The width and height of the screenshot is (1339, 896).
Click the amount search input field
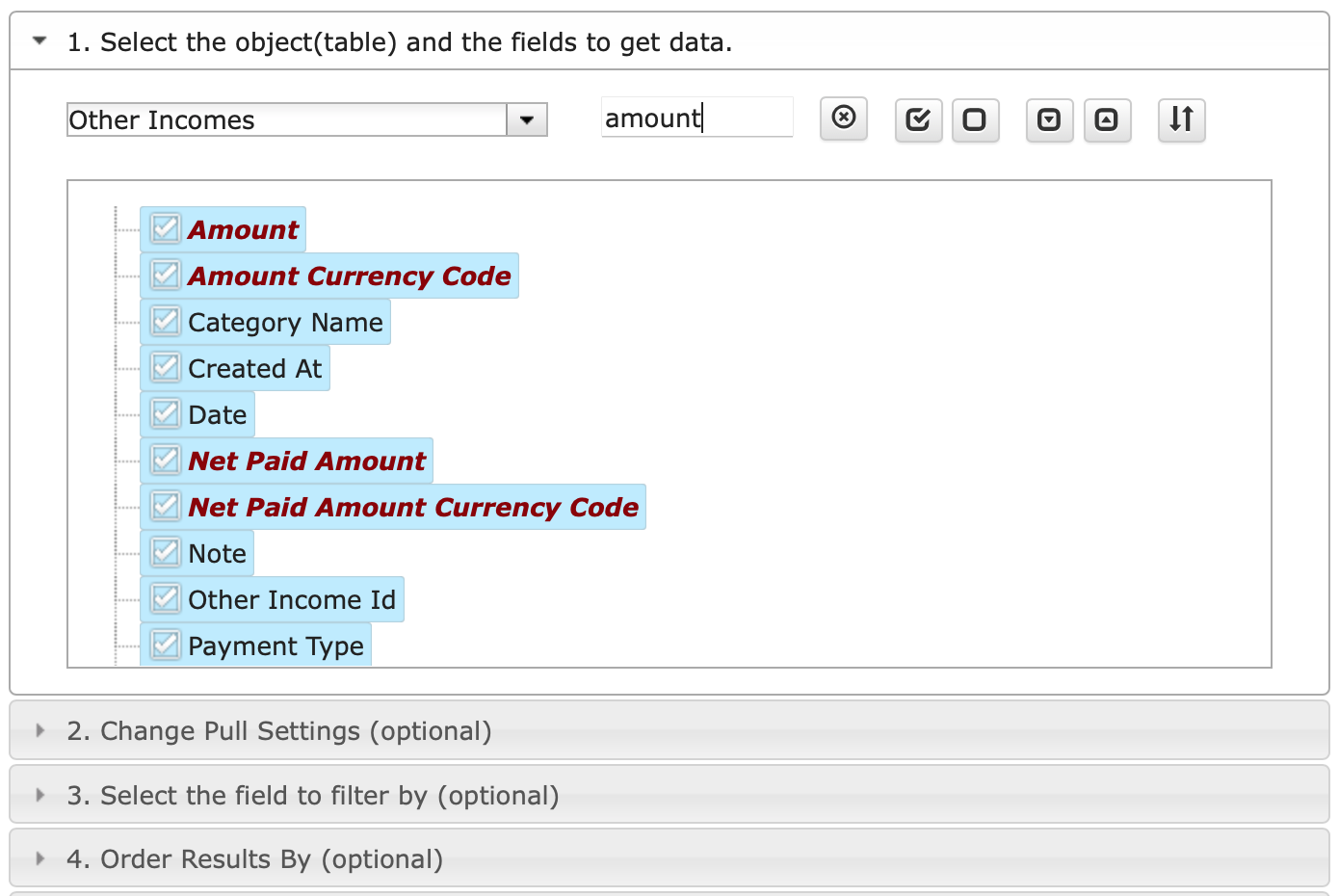tap(697, 118)
